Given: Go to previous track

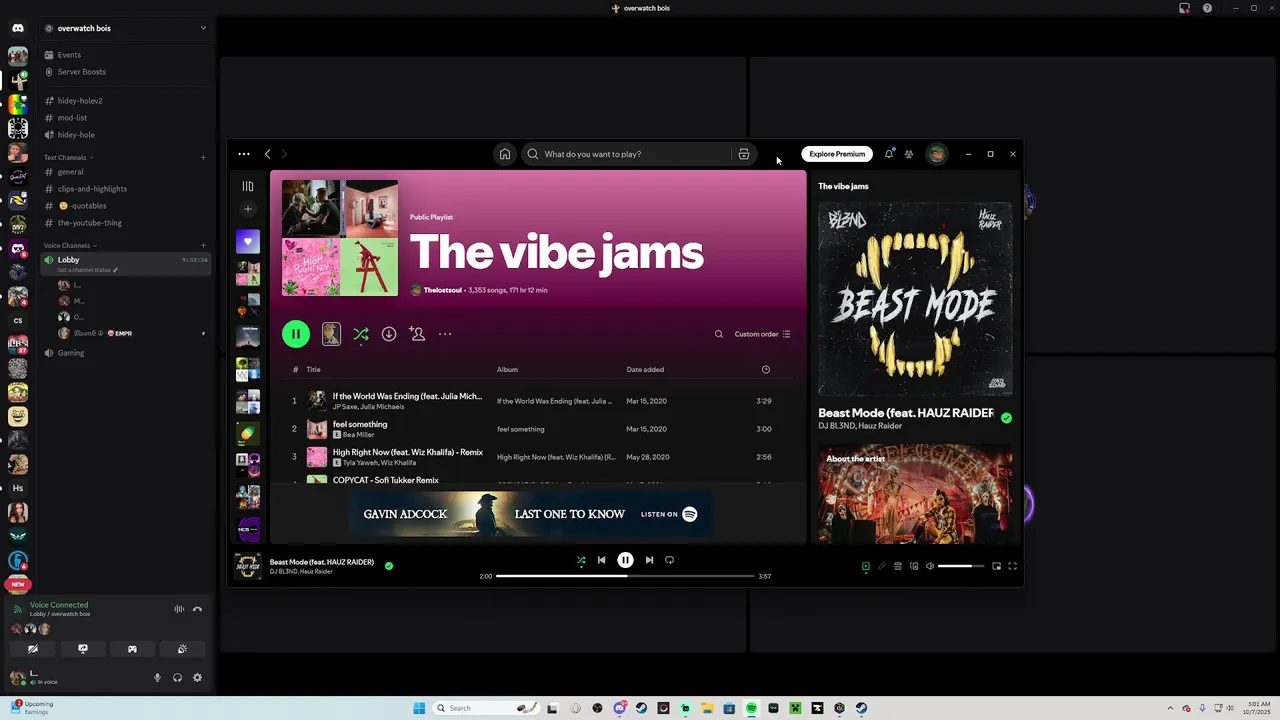Looking at the screenshot, I should (x=601, y=560).
